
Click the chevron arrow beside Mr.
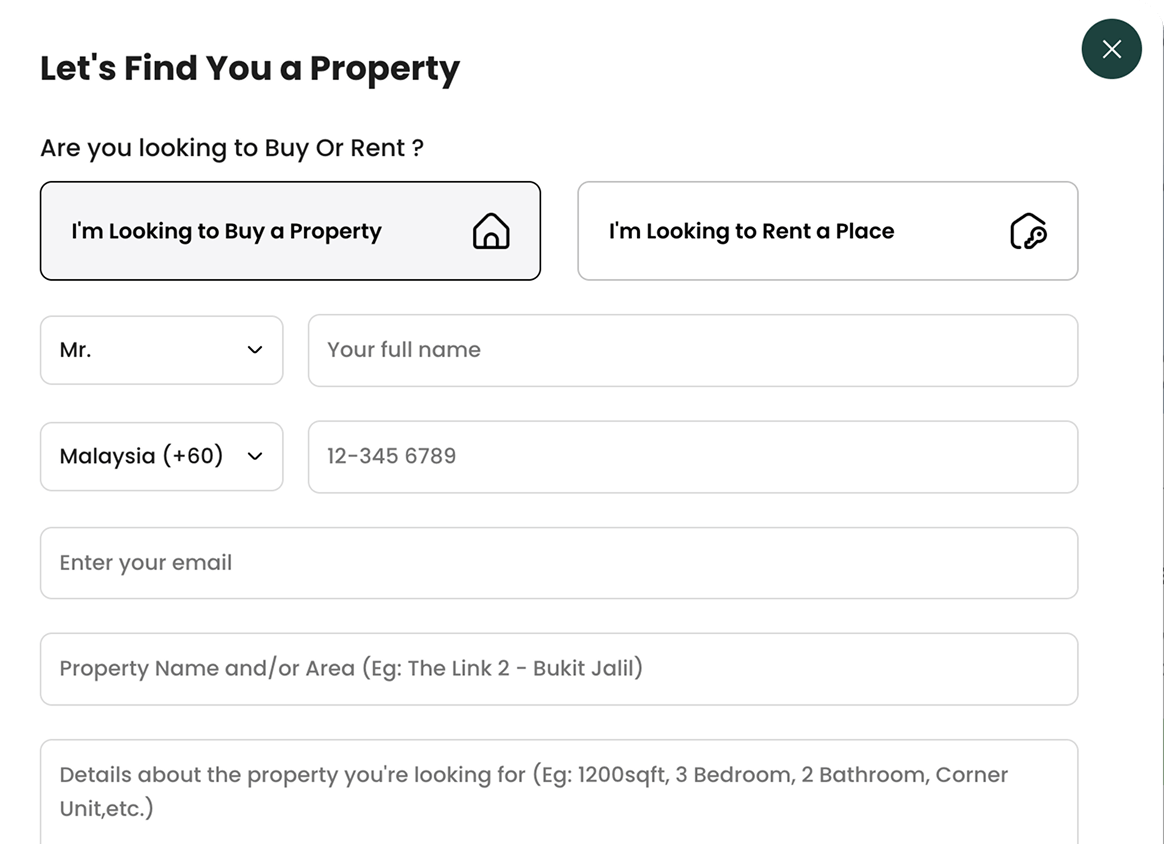(255, 350)
